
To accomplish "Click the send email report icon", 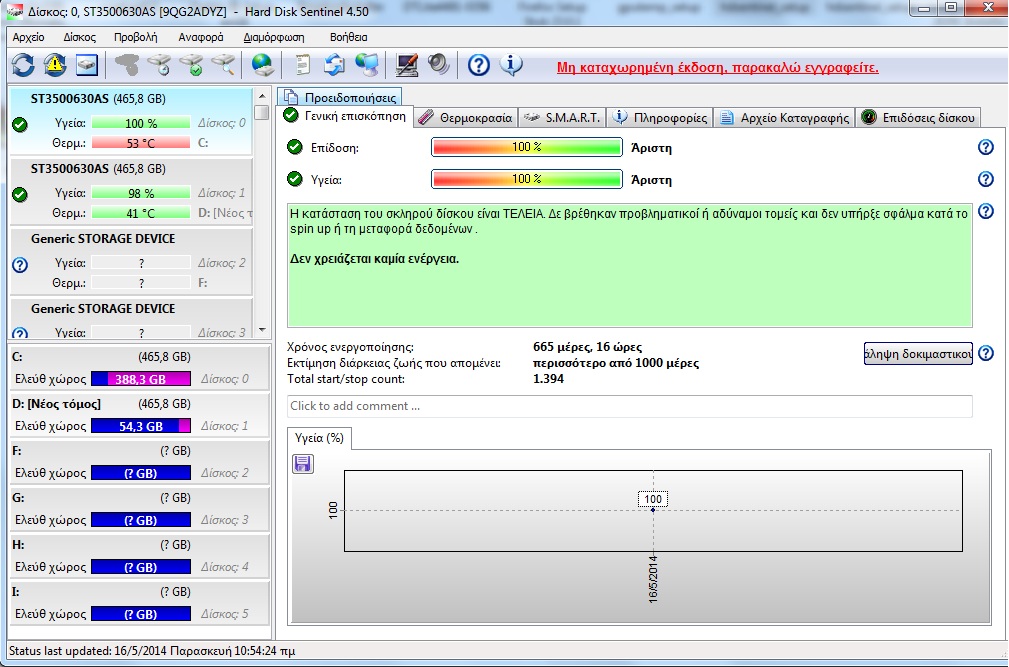I will [334, 64].
